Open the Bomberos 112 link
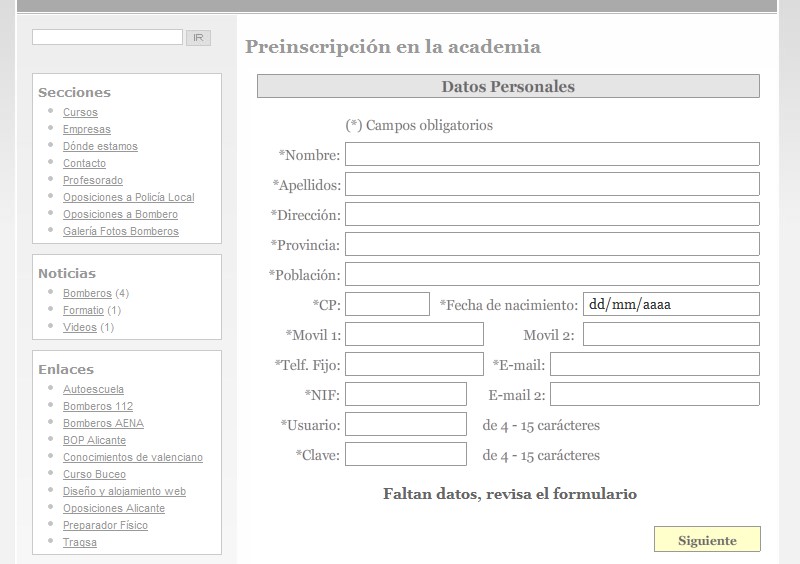Viewport: 800px width, 564px height. pyautogui.click(x=98, y=406)
